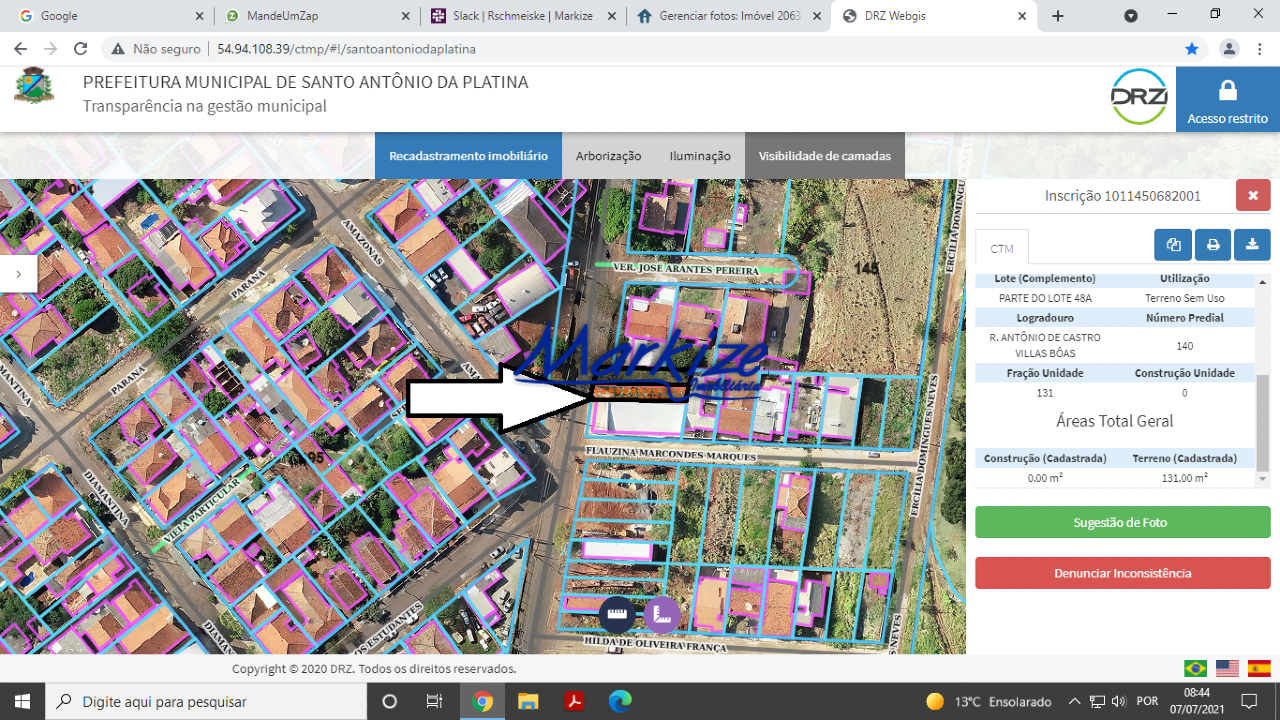Screen dimensions: 1280x720
Task: Select the CTM tab in info panel
Action: pyautogui.click(x=1002, y=248)
